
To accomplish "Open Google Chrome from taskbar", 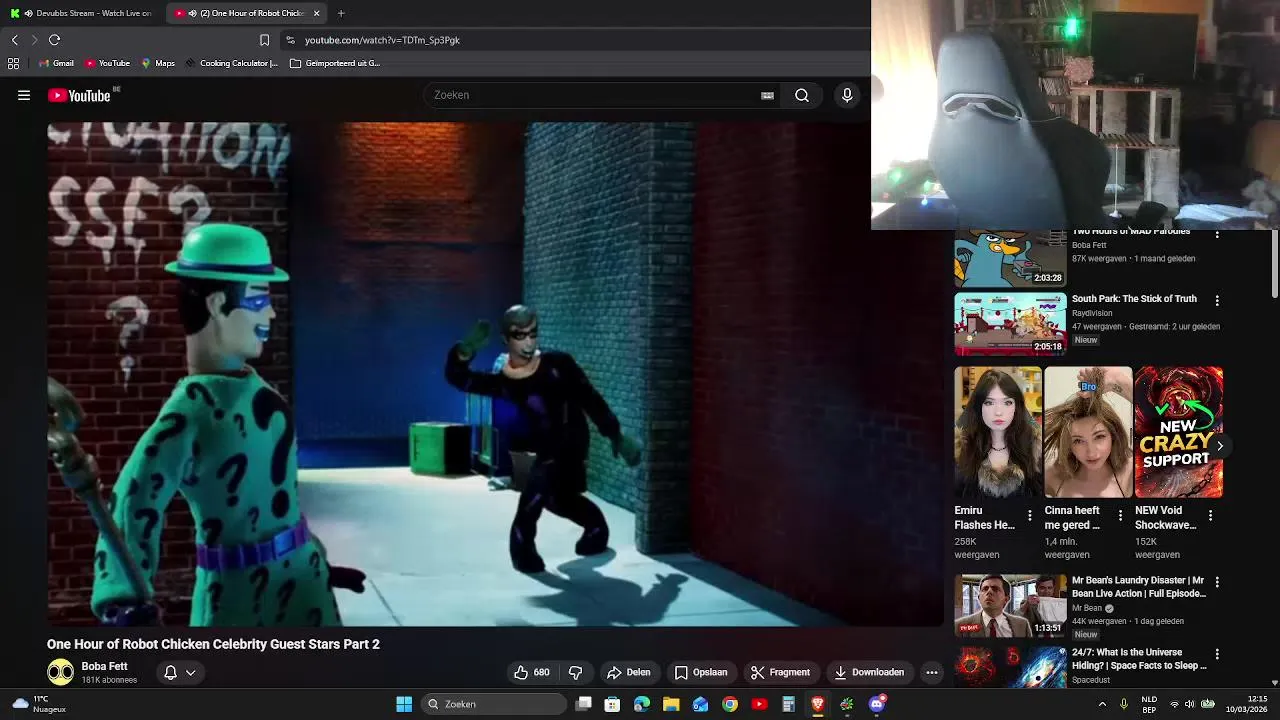I will pos(730,704).
